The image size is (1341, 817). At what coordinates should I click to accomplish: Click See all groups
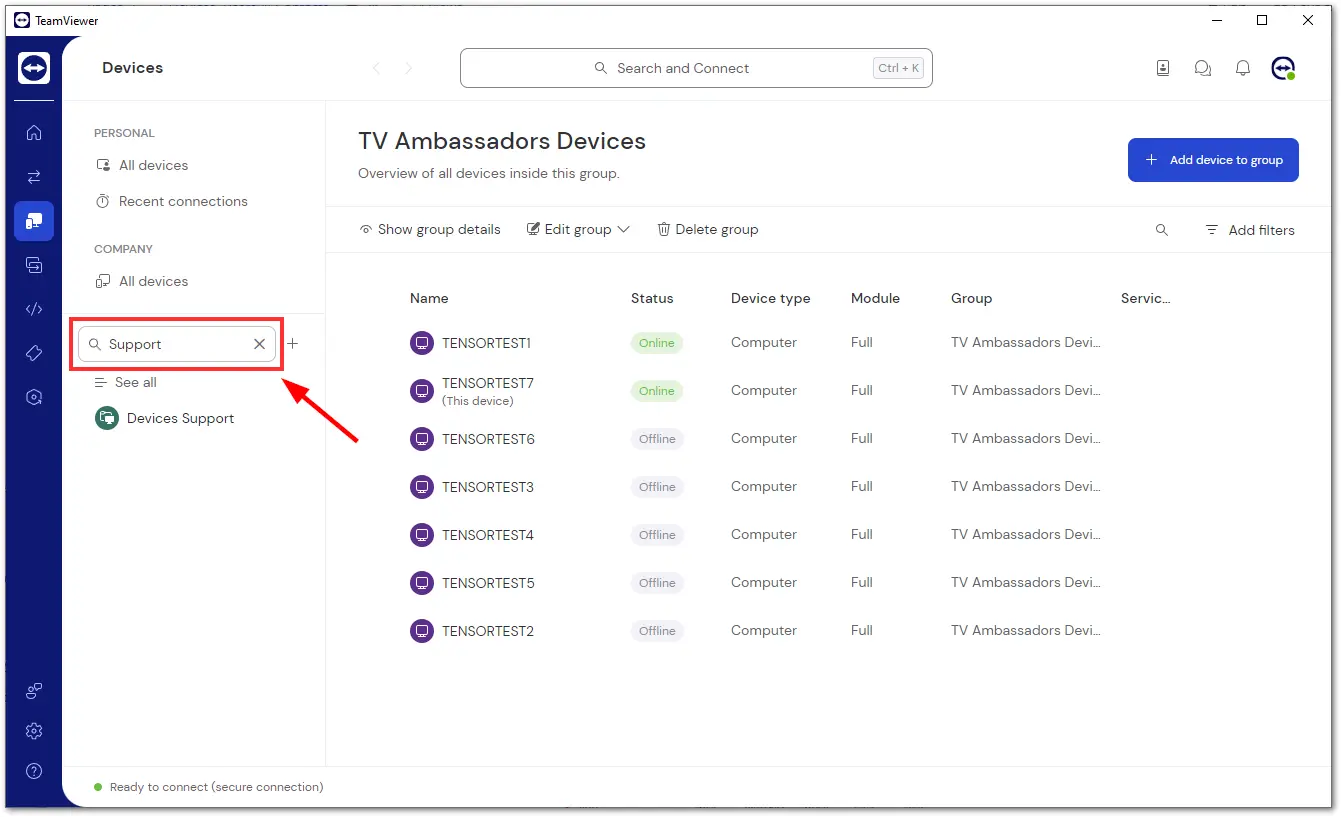click(126, 382)
